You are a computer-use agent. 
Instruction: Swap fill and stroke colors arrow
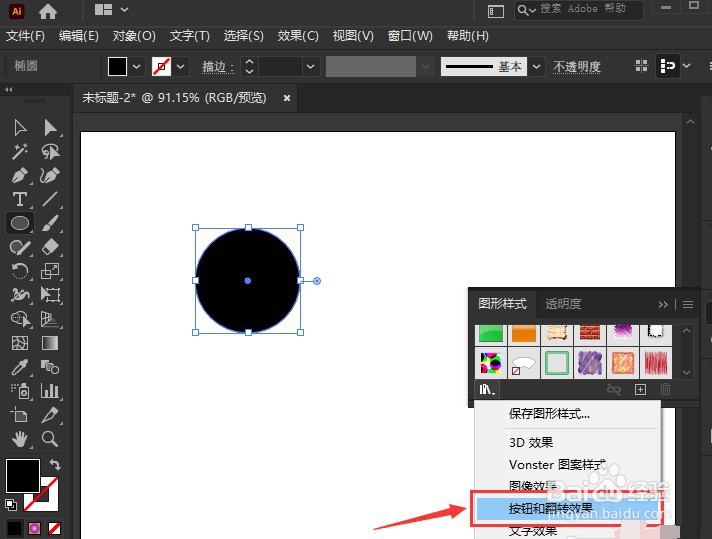tap(55, 464)
